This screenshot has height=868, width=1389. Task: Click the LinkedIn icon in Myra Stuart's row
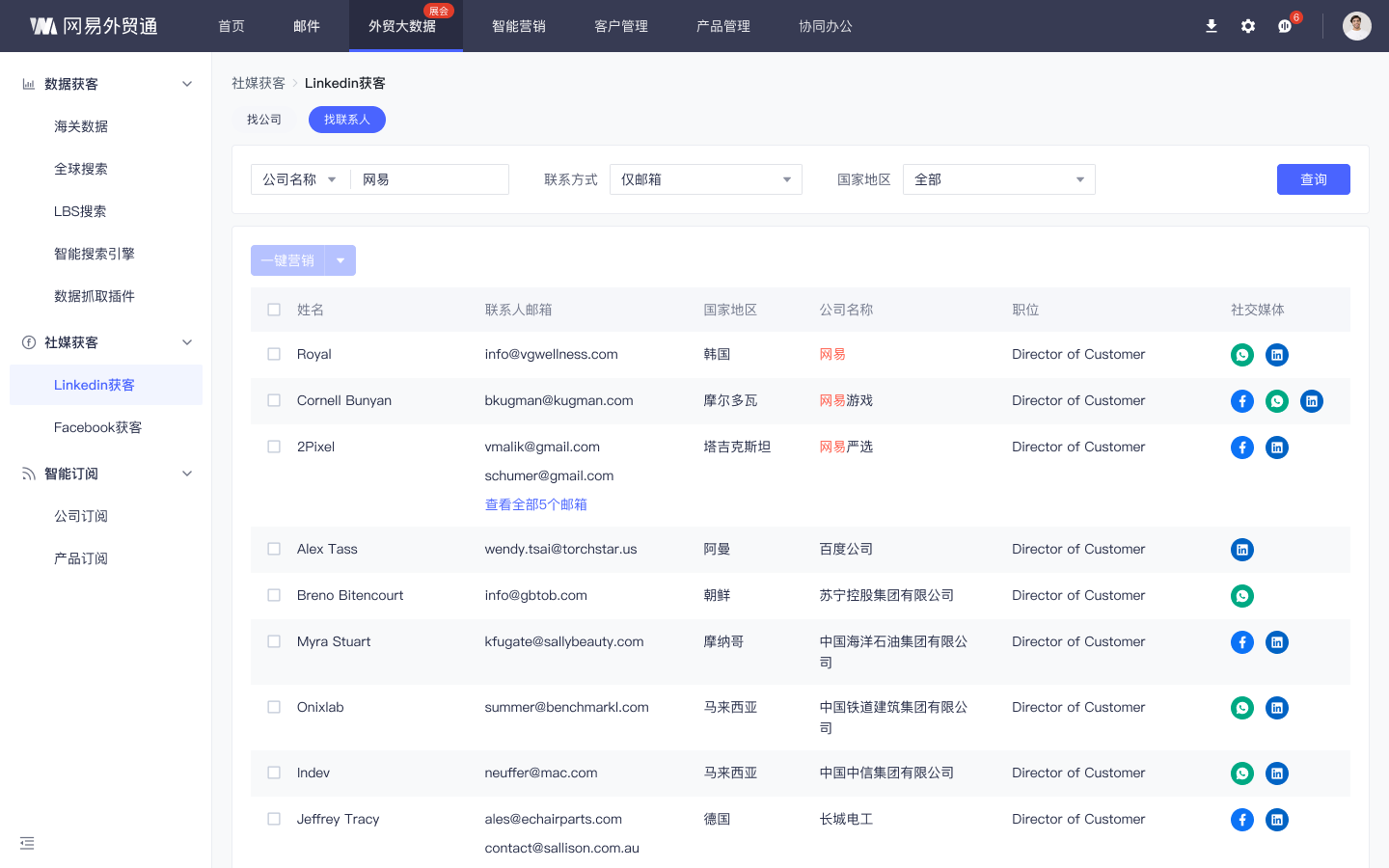tap(1277, 642)
